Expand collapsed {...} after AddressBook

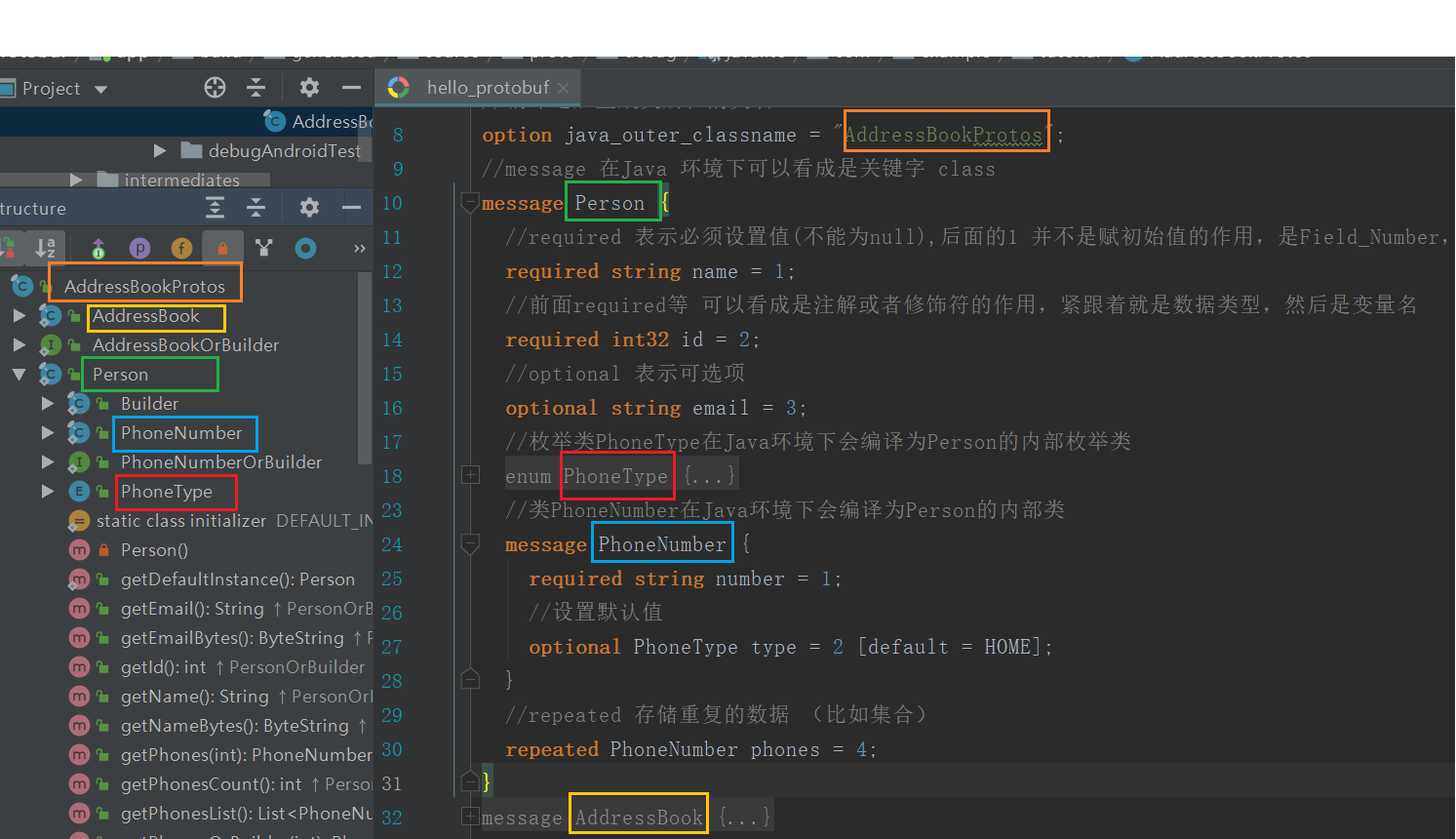click(744, 818)
